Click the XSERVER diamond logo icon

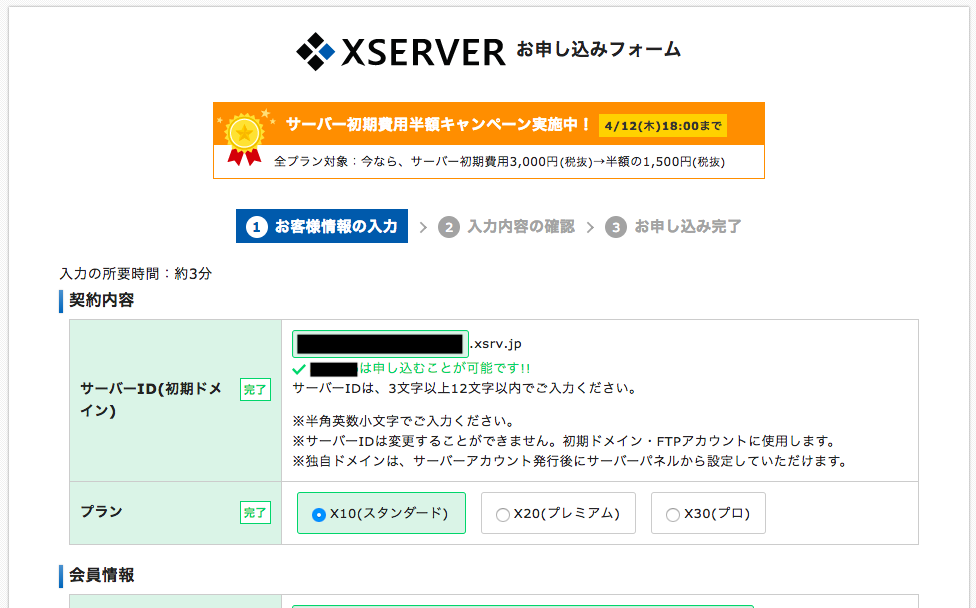[316, 52]
